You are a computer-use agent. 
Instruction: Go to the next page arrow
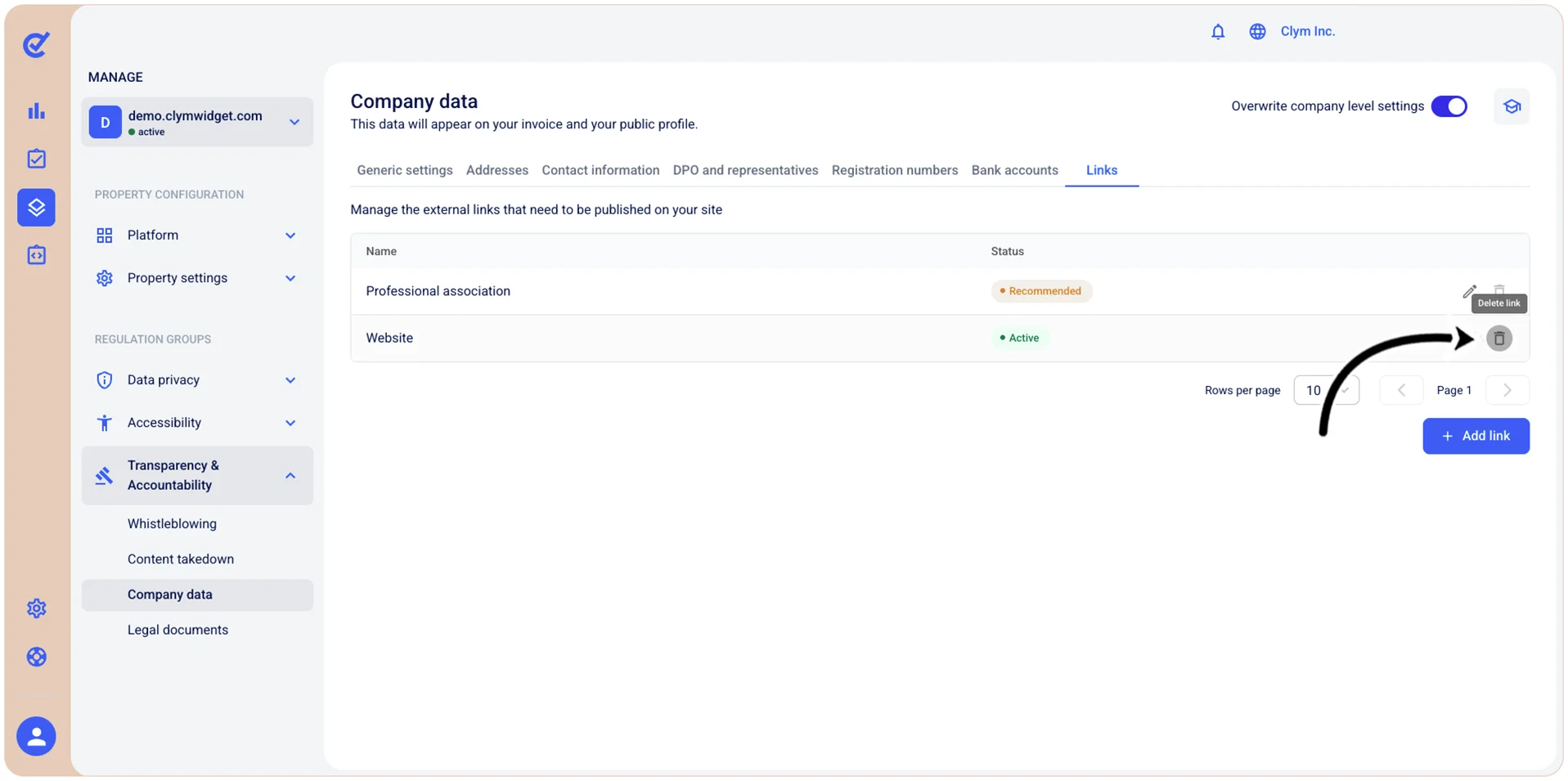pyautogui.click(x=1507, y=390)
